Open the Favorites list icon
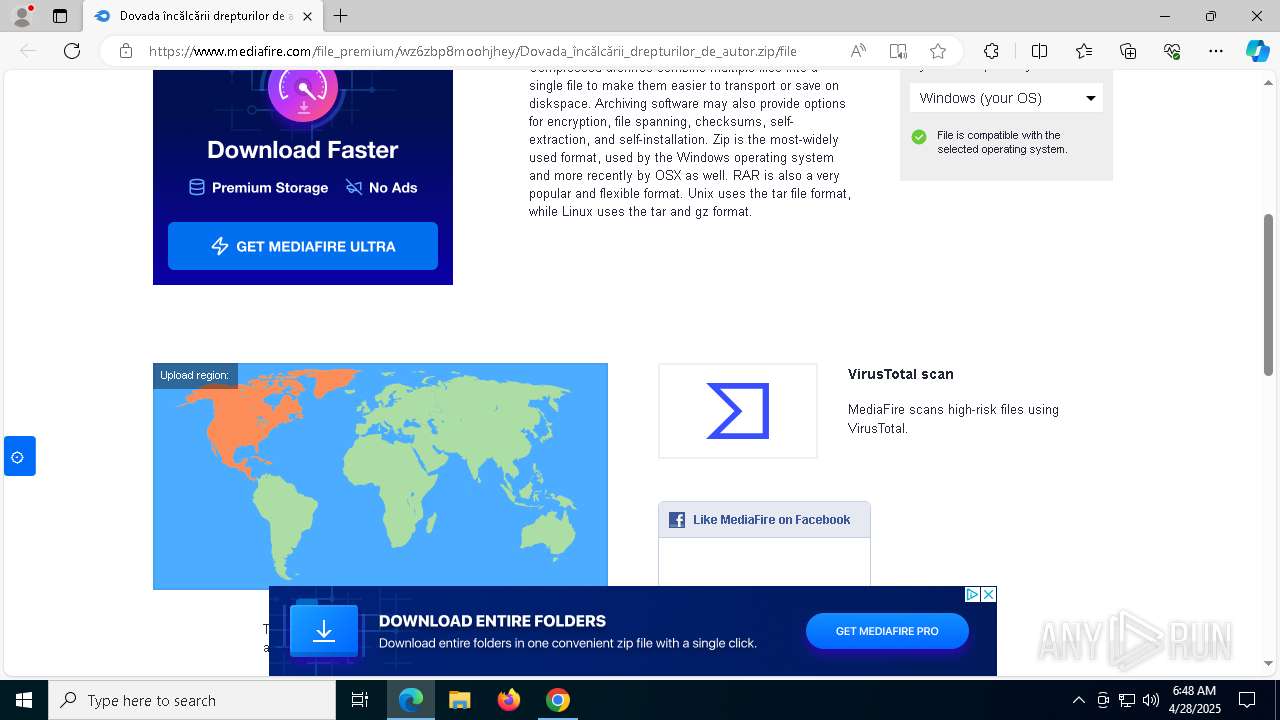The image size is (1280, 720). tap(1084, 51)
